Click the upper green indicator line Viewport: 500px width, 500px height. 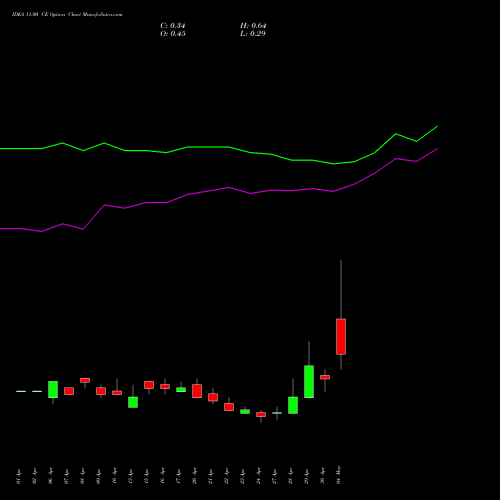click(218, 147)
